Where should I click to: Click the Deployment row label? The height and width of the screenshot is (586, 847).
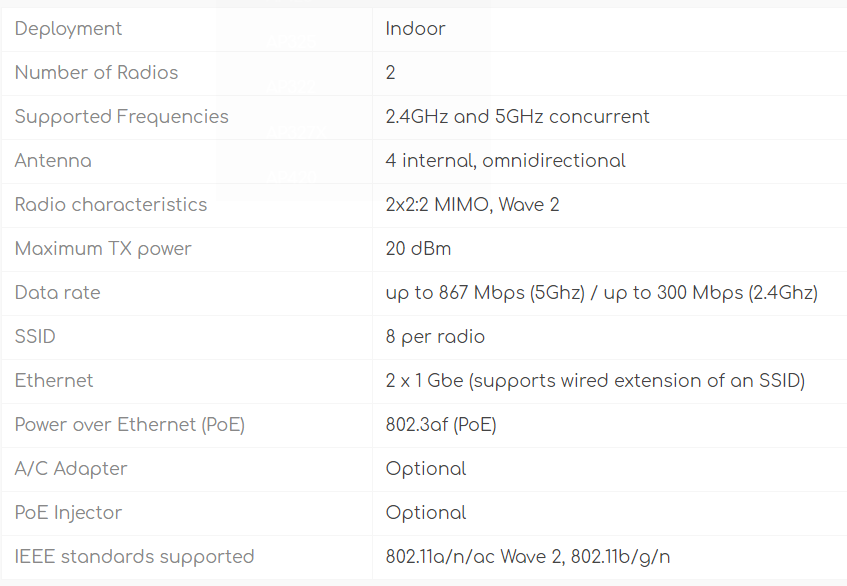(x=68, y=29)
